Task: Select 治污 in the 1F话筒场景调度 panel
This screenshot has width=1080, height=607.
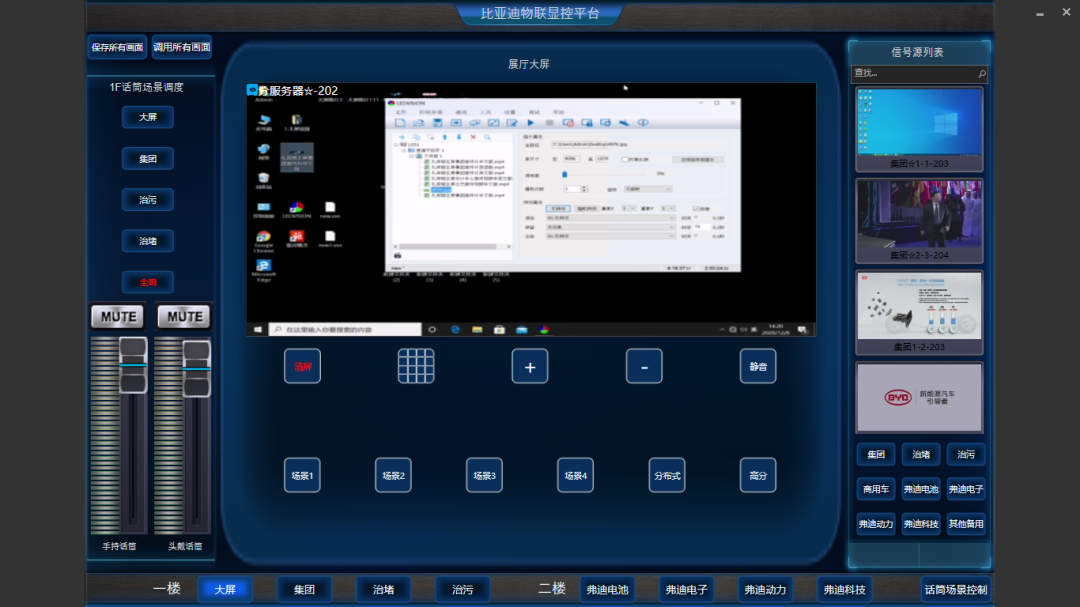Action: pos(148,200)
